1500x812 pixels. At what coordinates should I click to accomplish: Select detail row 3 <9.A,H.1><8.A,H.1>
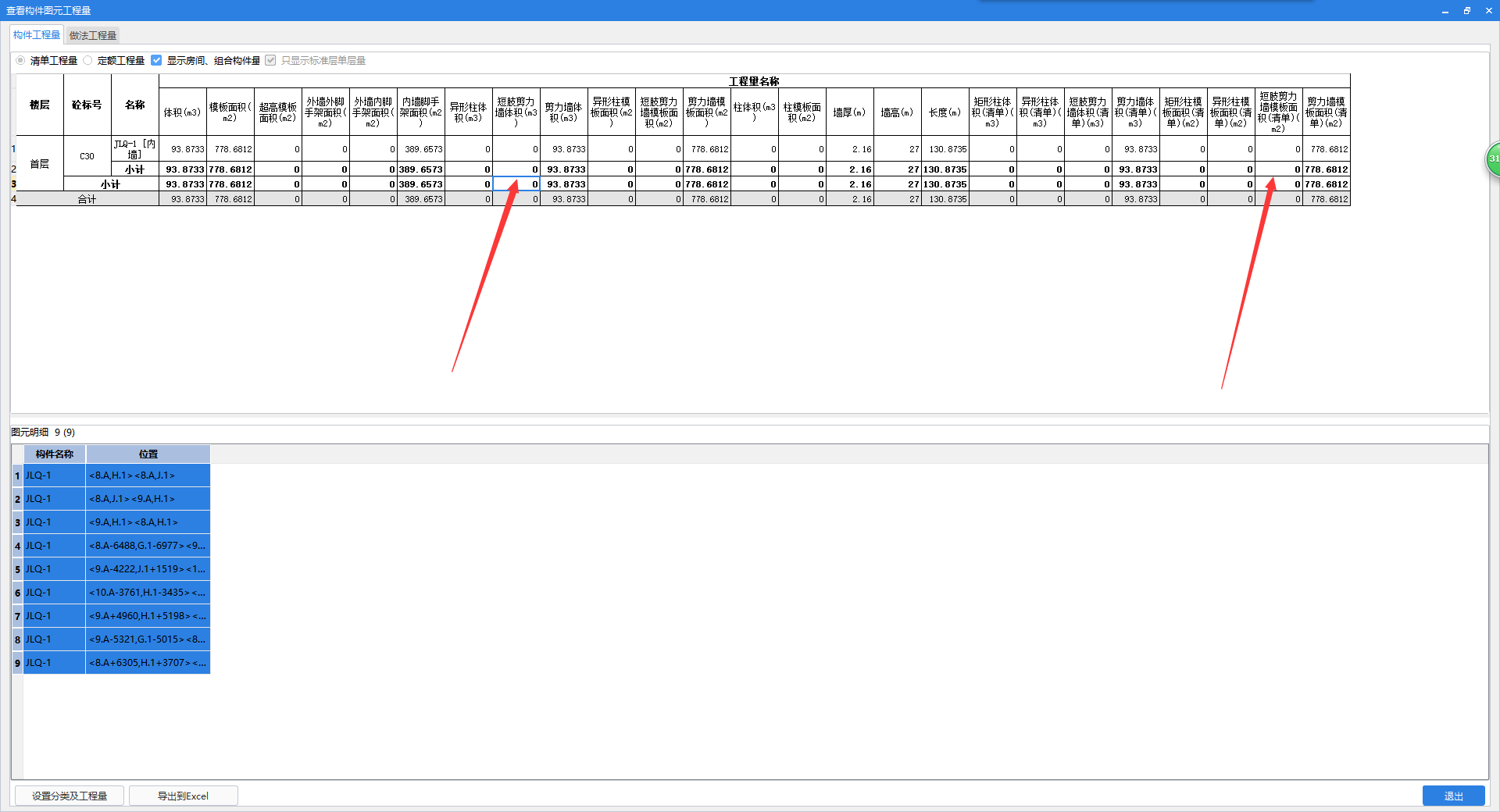pos(116,522)
